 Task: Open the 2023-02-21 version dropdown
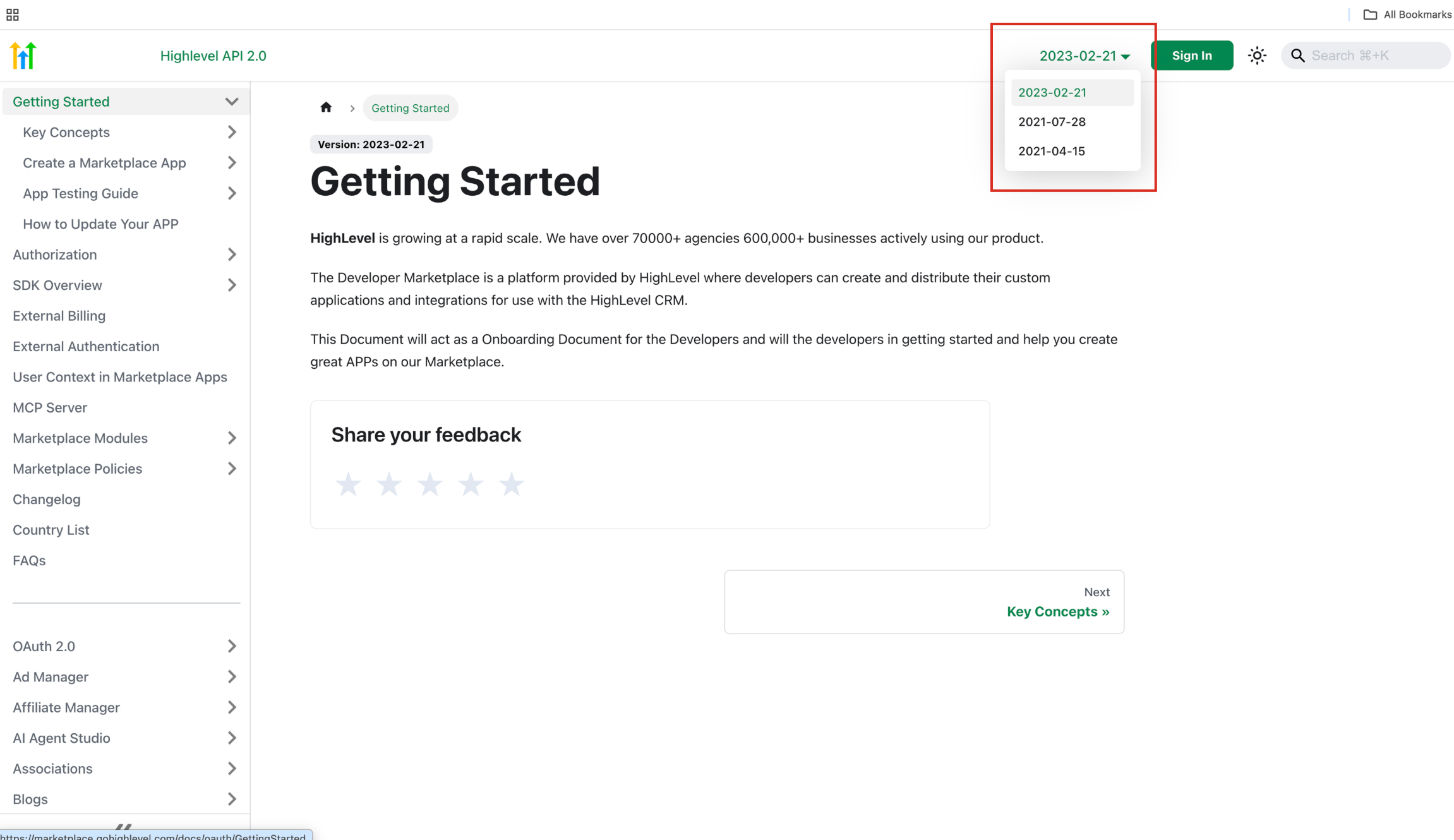tap(1084, 56)
